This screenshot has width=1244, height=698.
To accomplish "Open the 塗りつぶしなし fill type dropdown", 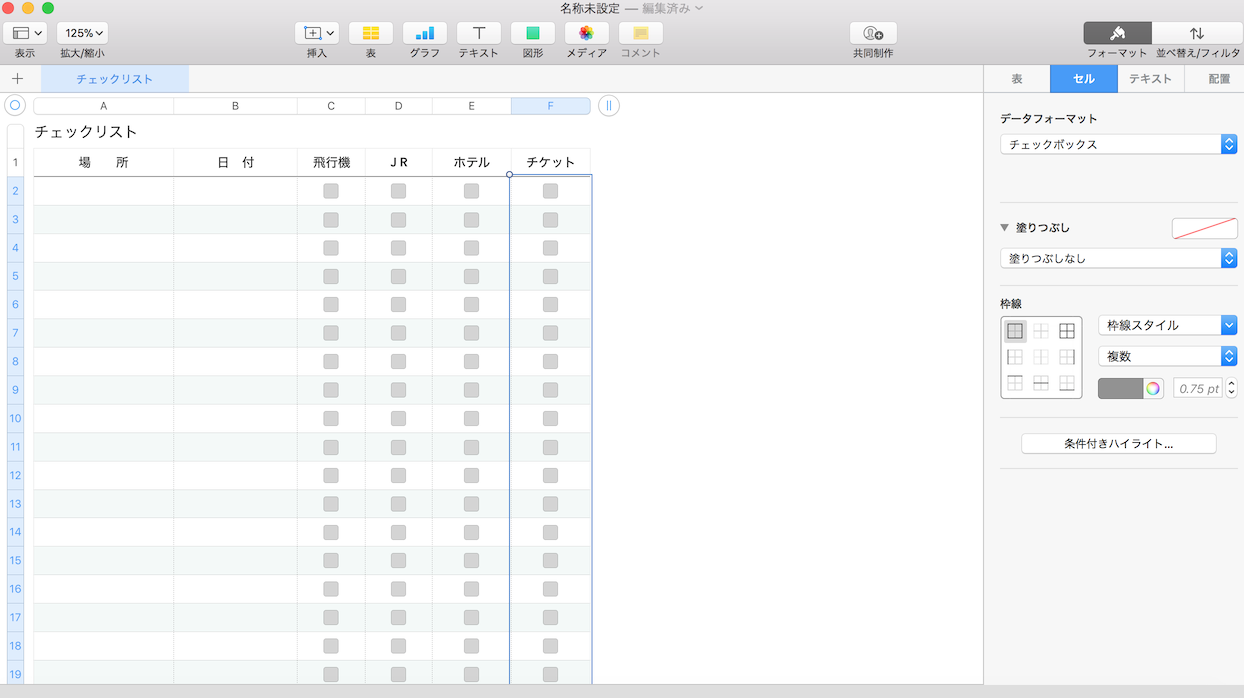I will 1119,258.
